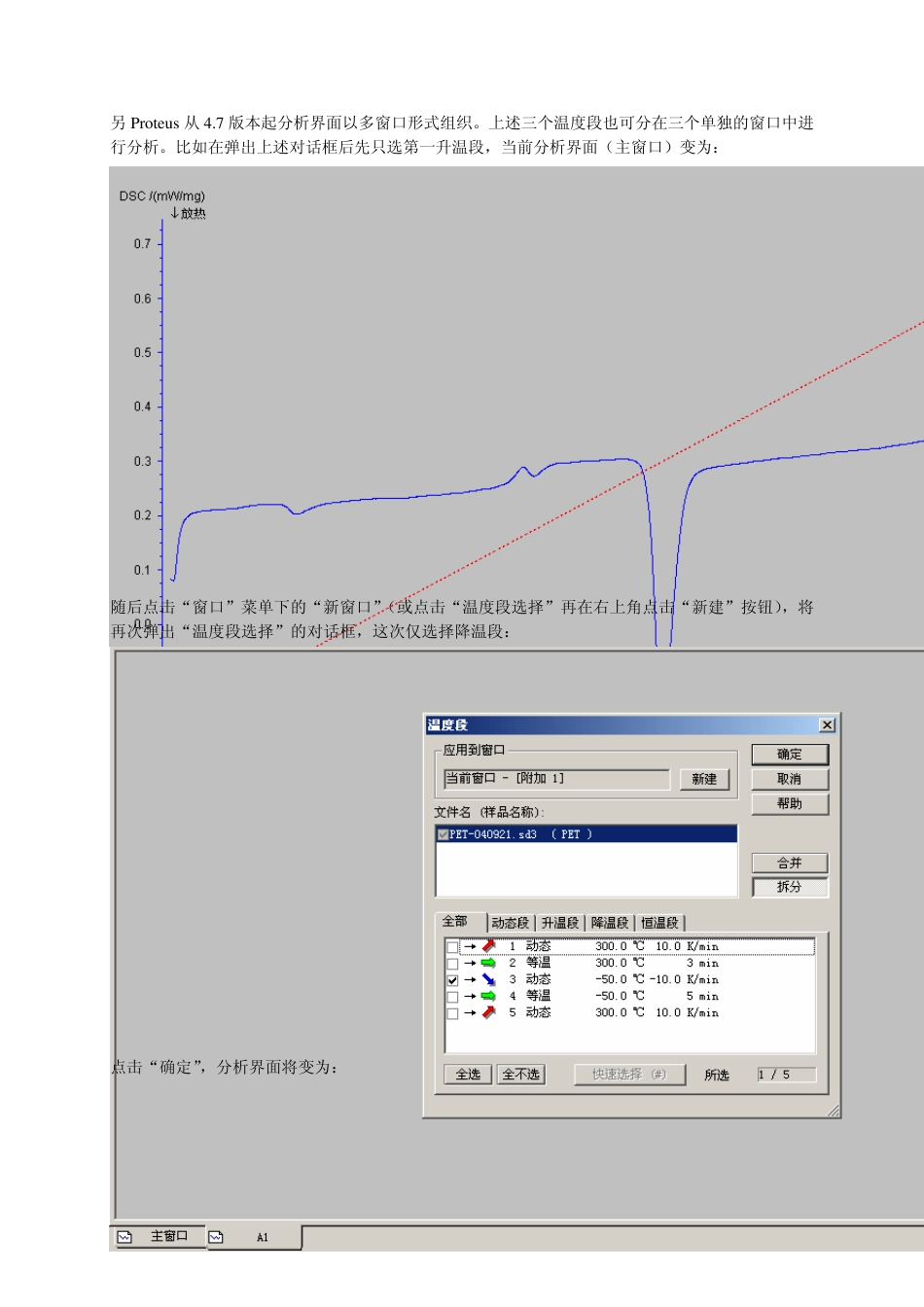
Task: Click the 新建 button
Action: click(704, 779)
